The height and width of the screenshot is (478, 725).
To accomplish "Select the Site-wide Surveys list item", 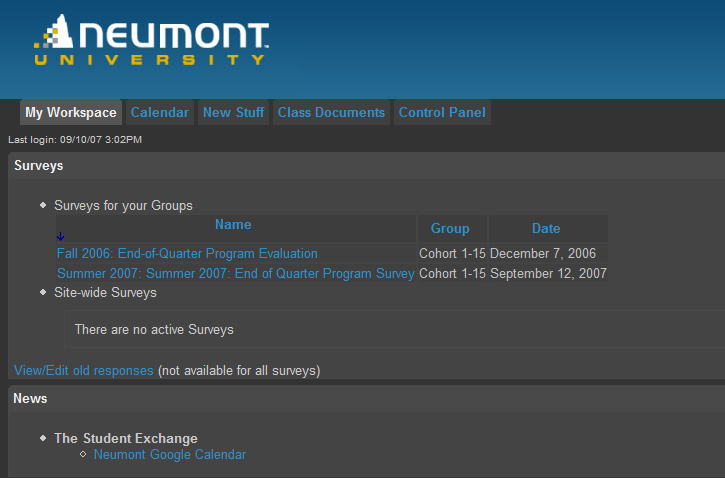I will click(105, 293).
